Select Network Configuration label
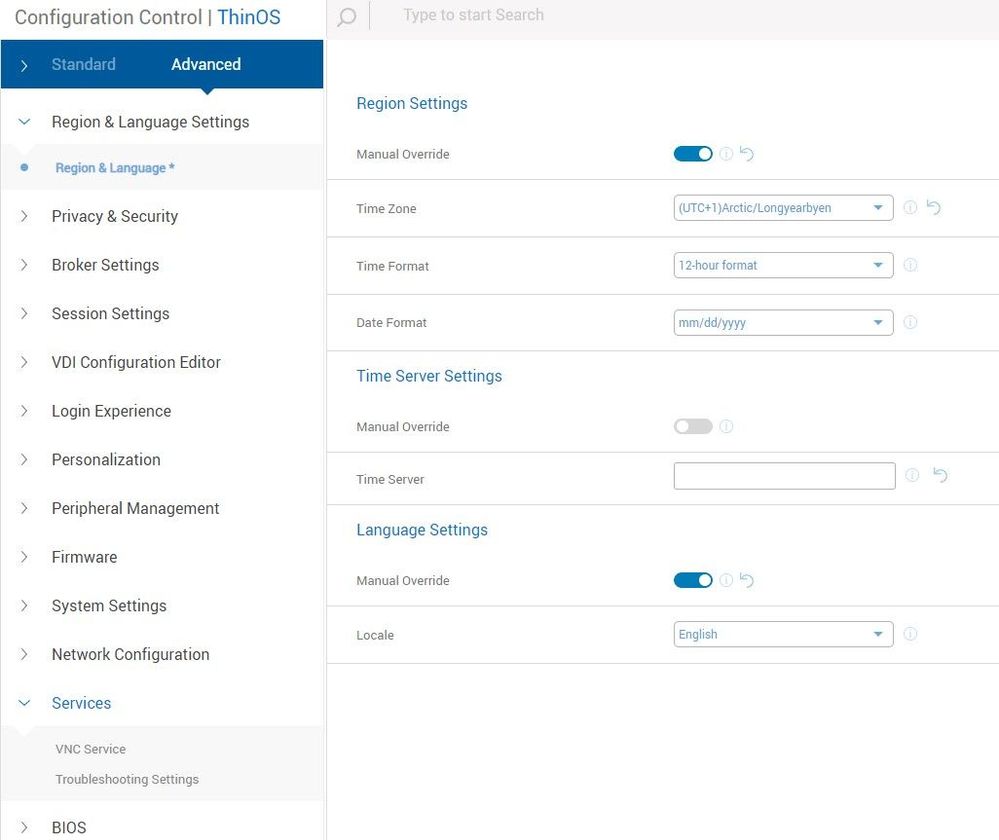Image resolution: width=999 pixels, height=840 pixels. [131, 654]
